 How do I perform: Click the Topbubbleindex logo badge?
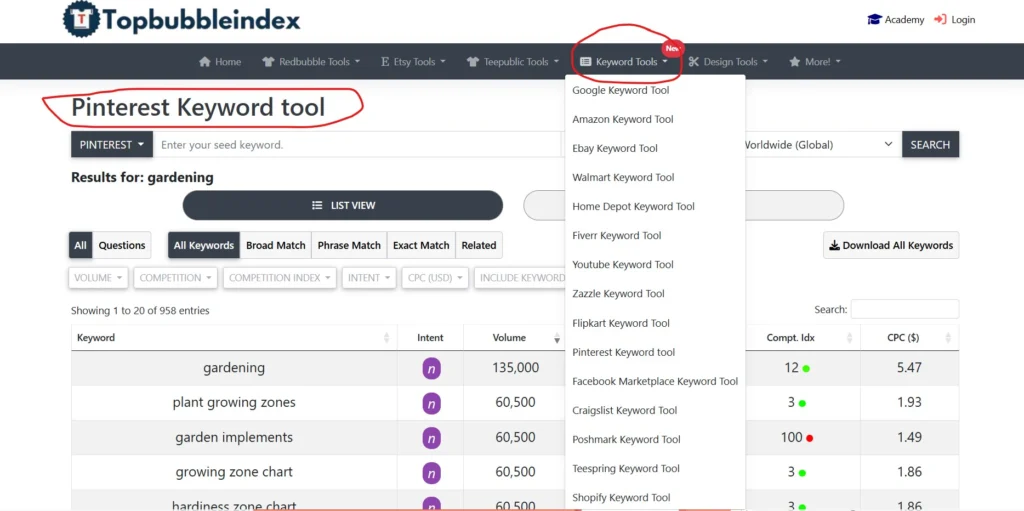pyautogui.click(x=82, y=20)
